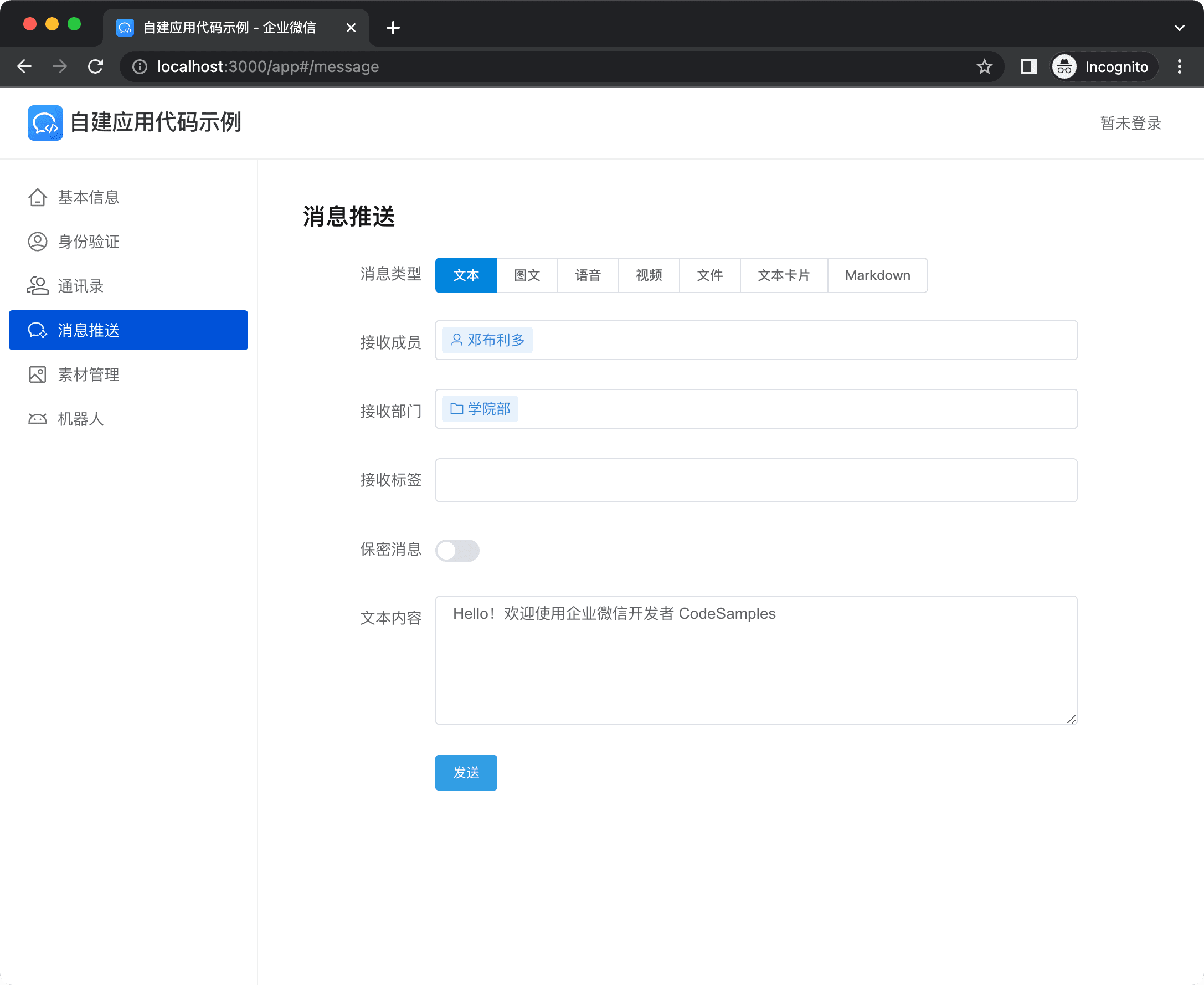Reload the current page

point(95,66)
